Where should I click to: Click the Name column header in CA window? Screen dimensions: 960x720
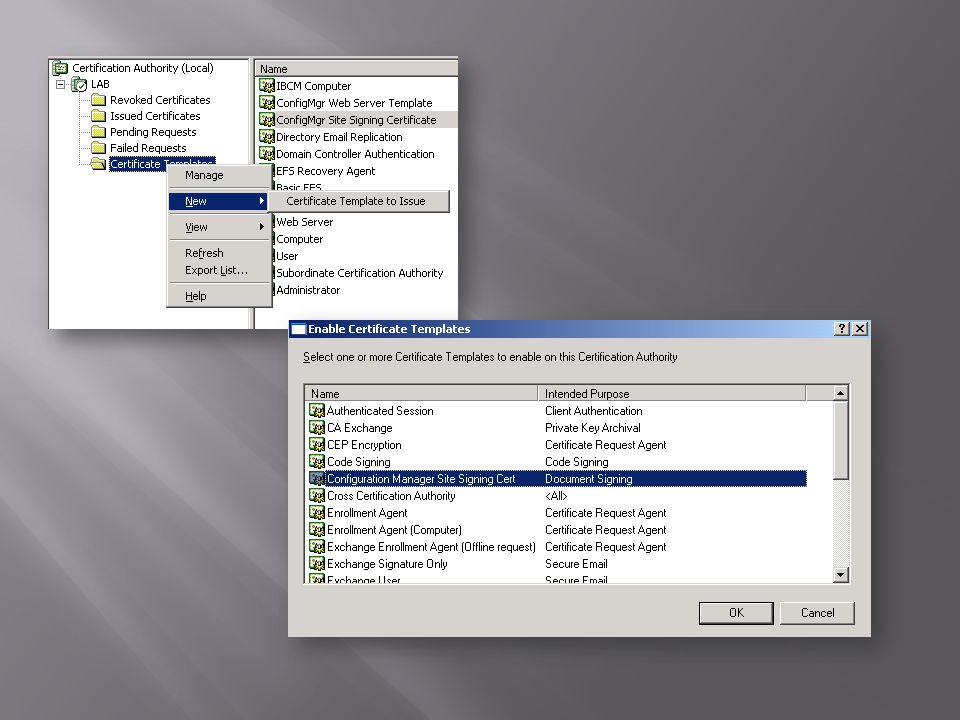pos(356,69)
